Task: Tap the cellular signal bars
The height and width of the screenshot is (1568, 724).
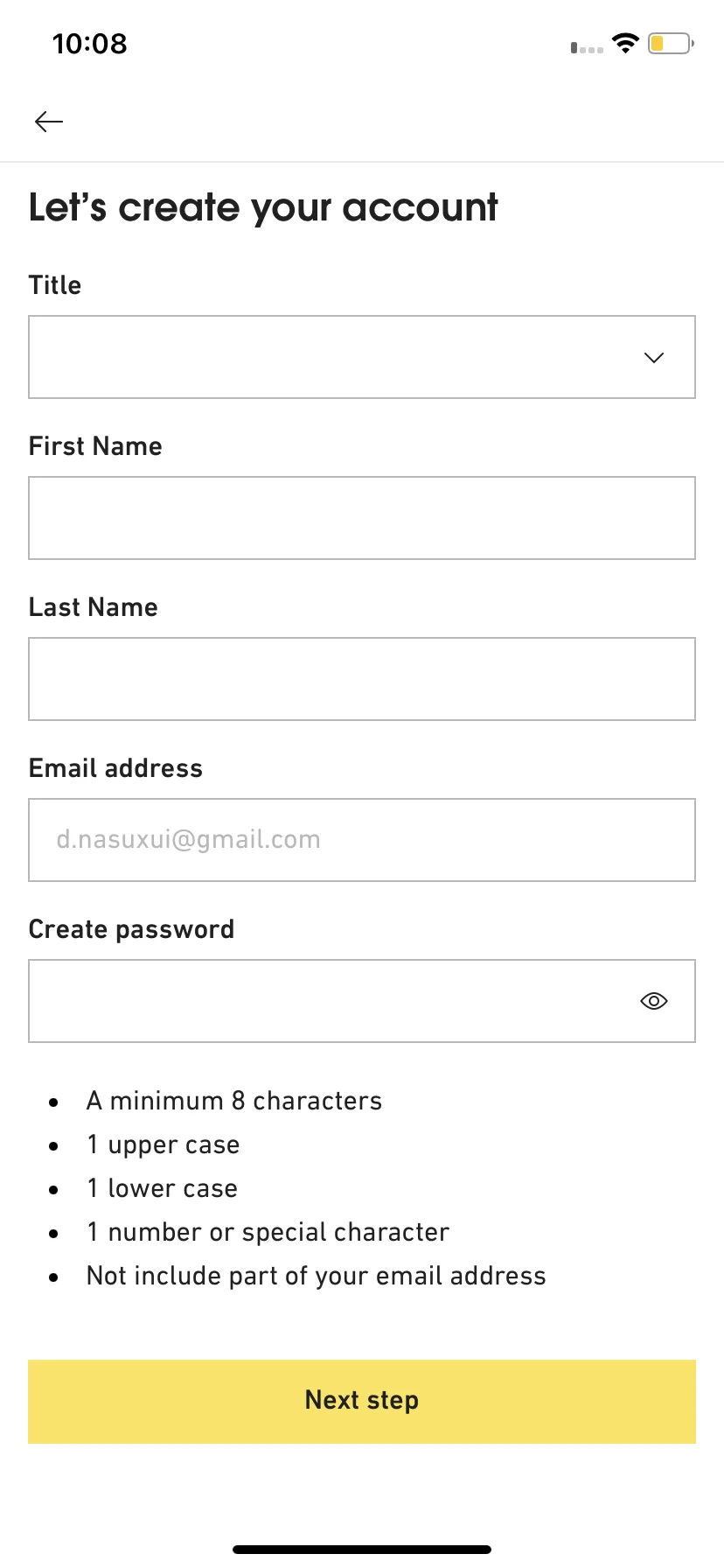Action: 587,48
